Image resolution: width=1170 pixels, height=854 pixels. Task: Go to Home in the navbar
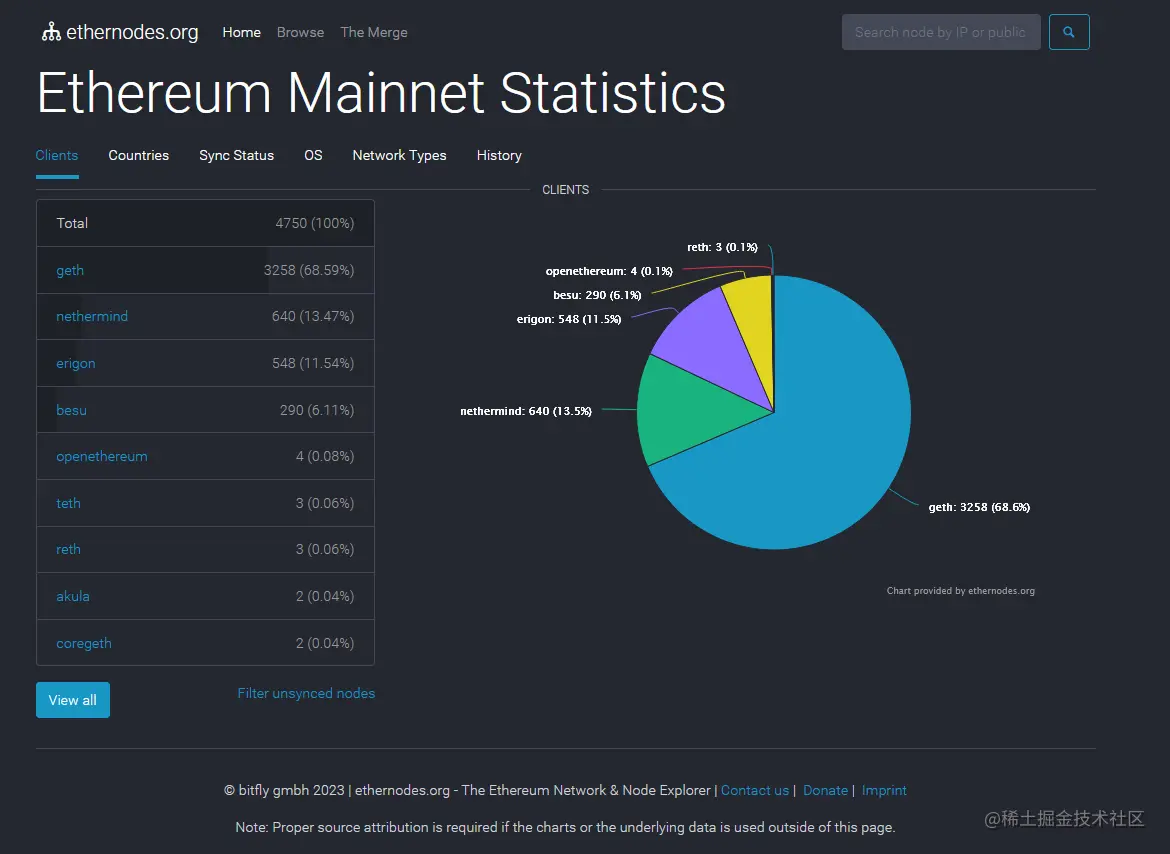[x=241, y=32]
